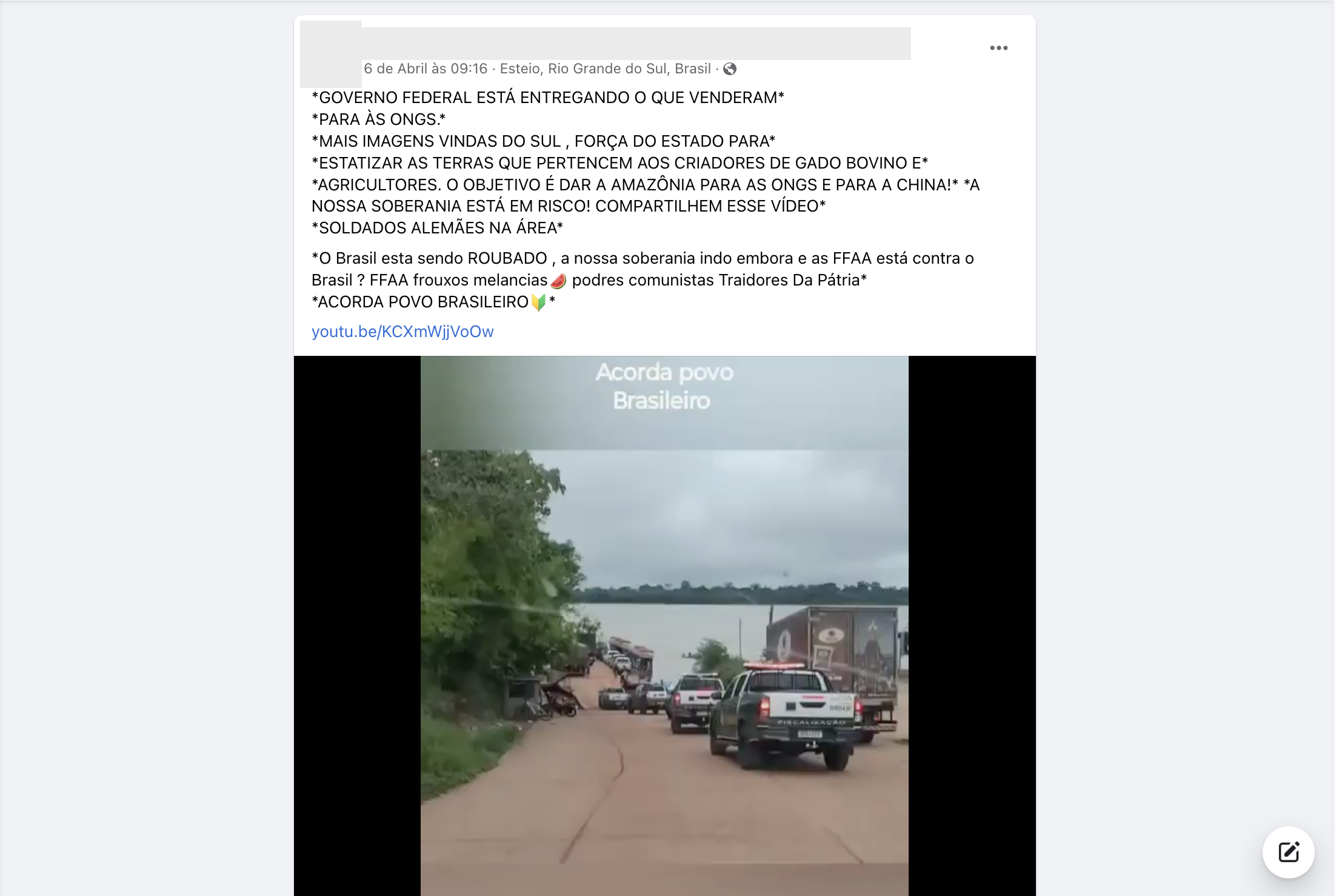Click the black bar right of the video
1336x896 pixels.
(972, 626)
